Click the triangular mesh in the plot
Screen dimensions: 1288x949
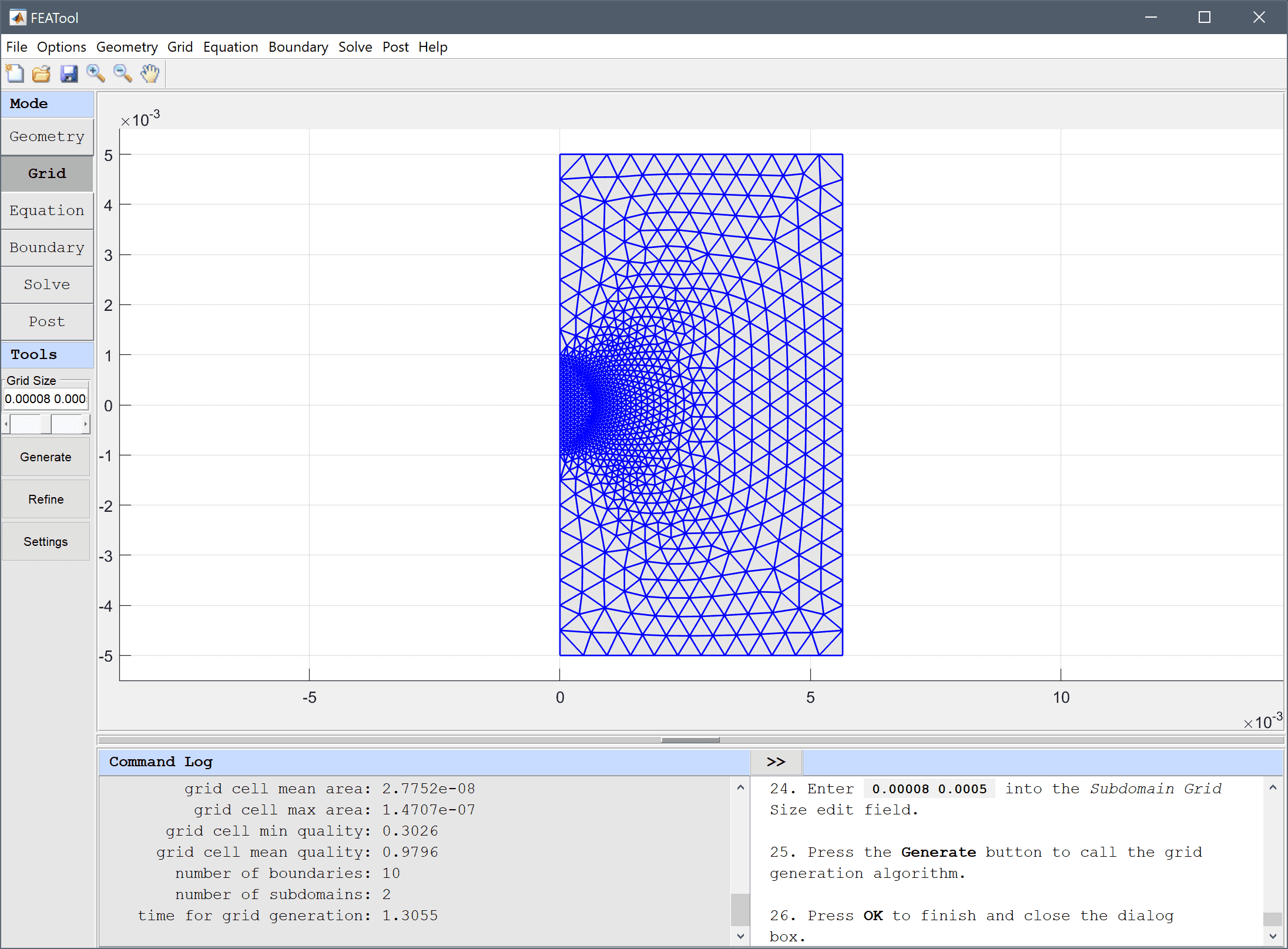point(701,405)
